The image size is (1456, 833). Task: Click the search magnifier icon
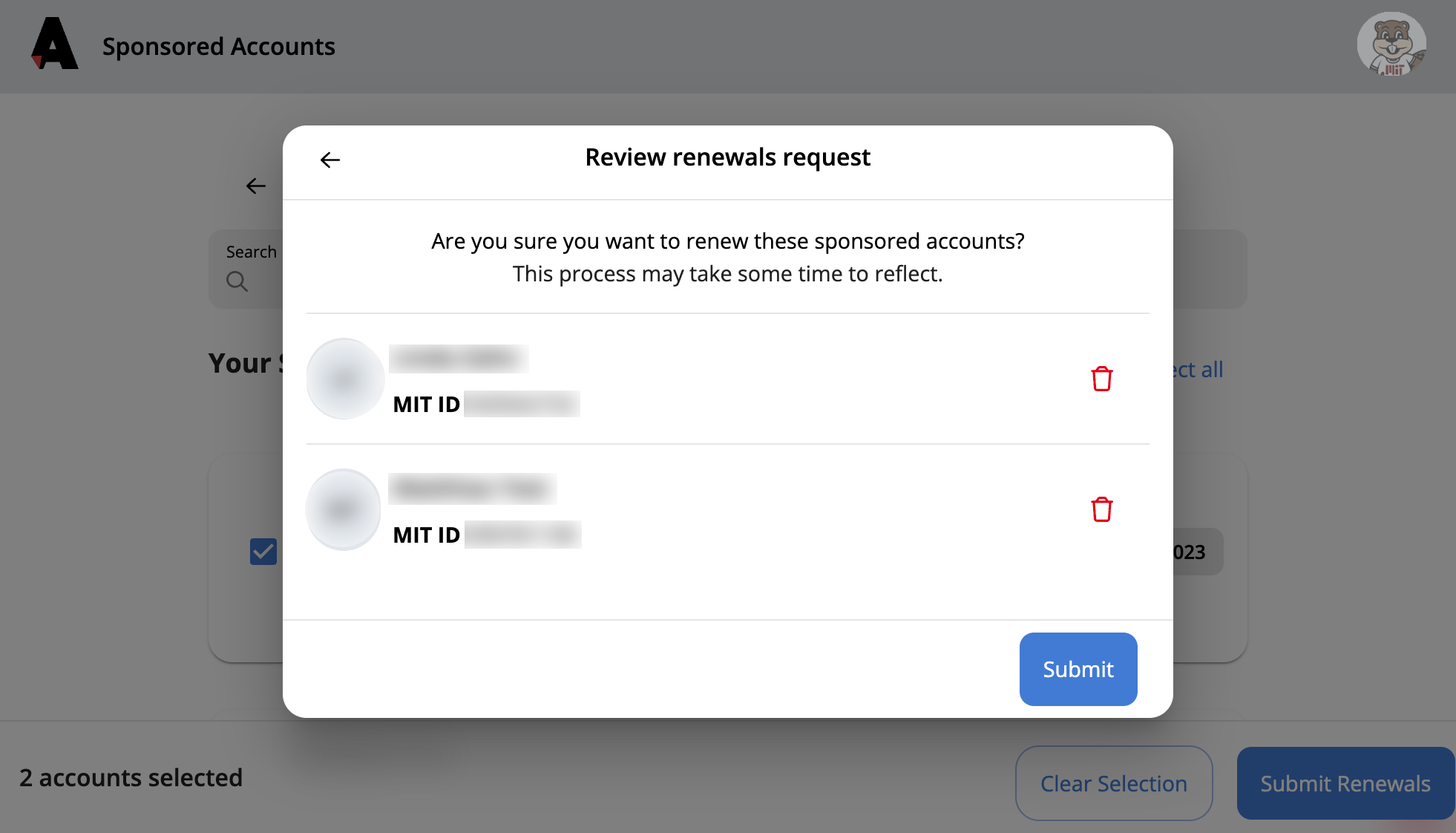coord(237,281)
